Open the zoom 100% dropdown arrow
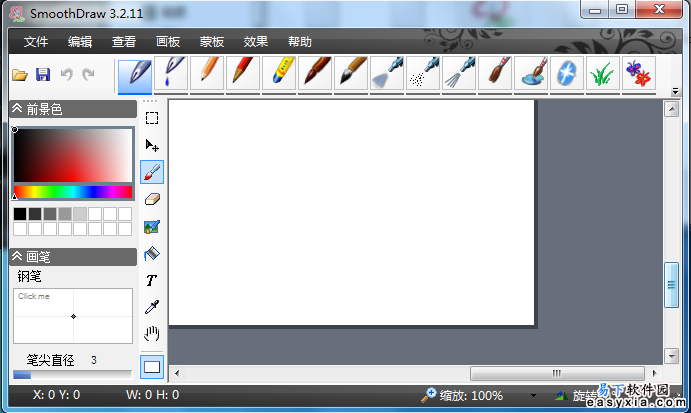Viewport: 691px width, 413px height. 533,395
